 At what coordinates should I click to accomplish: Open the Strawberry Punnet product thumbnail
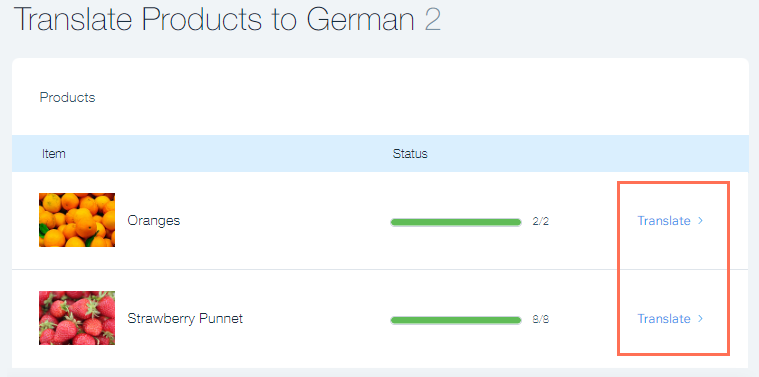(77, 318)
